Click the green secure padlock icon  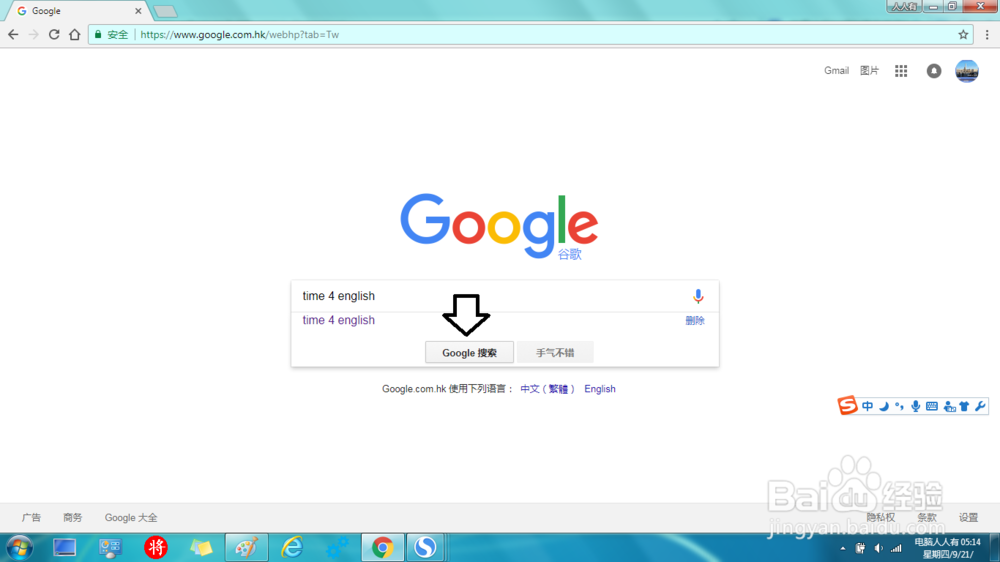(98, 34)
